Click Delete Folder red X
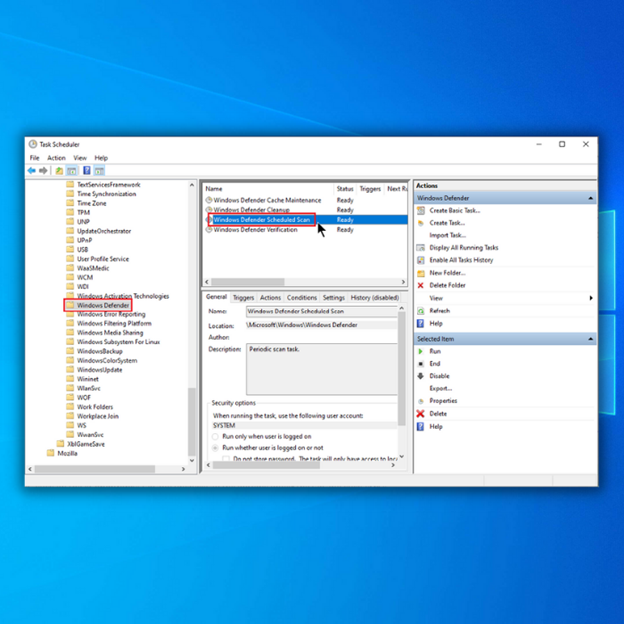 point(421,285)
